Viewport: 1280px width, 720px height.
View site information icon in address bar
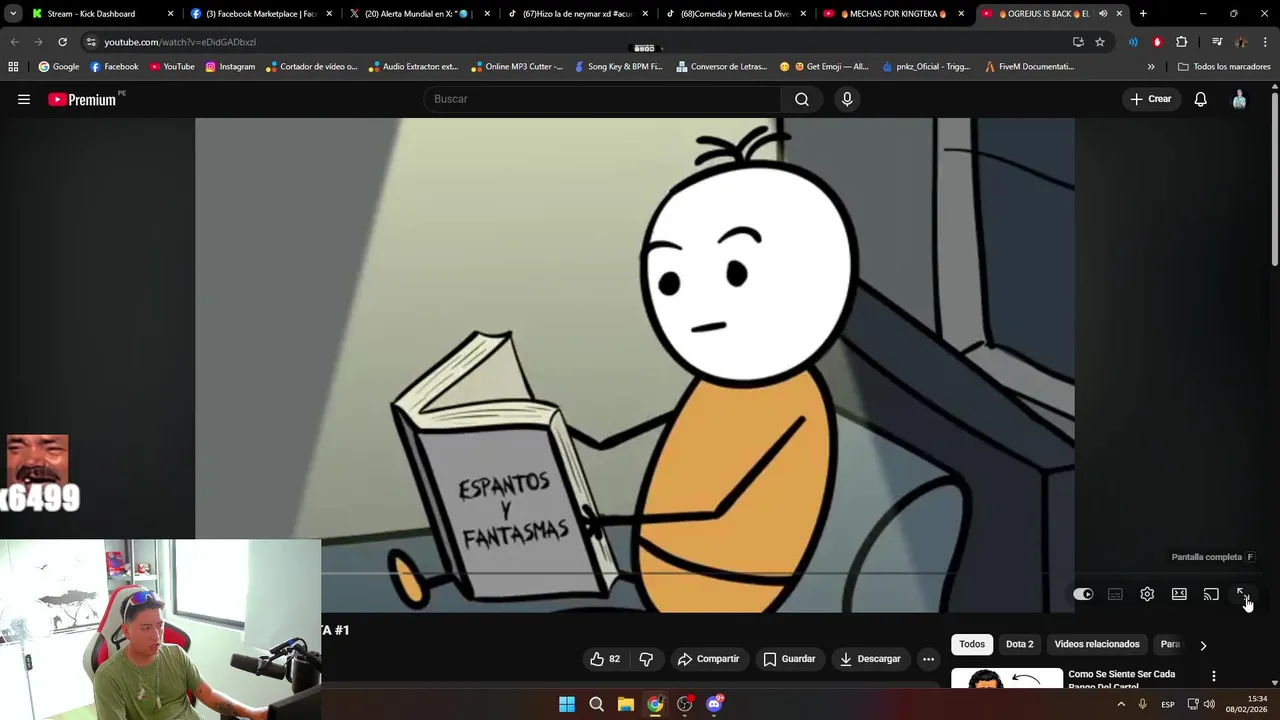click(91, 42)
